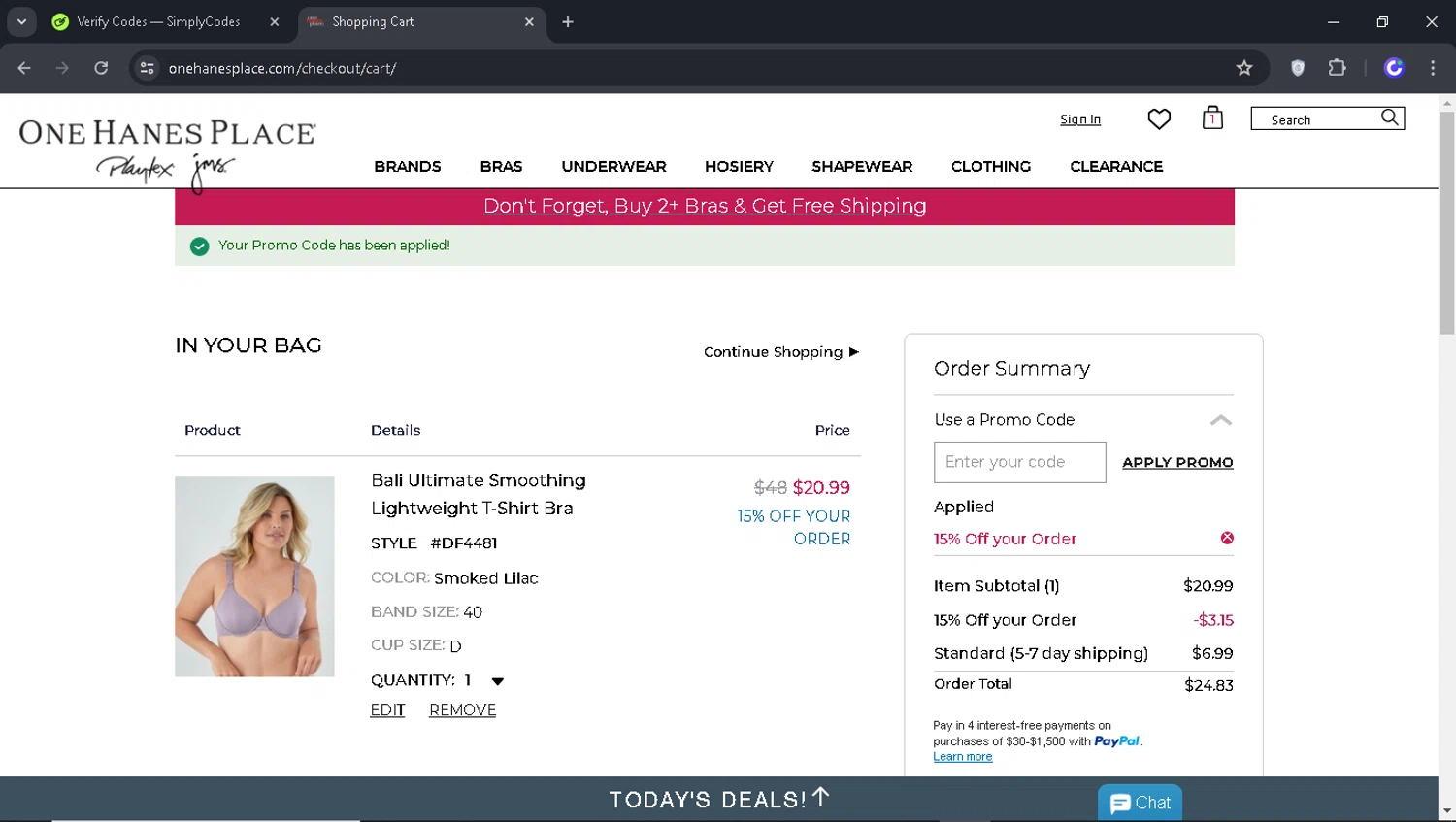
Task: Open the BRANDS menu
Action: tap(408, 167)
